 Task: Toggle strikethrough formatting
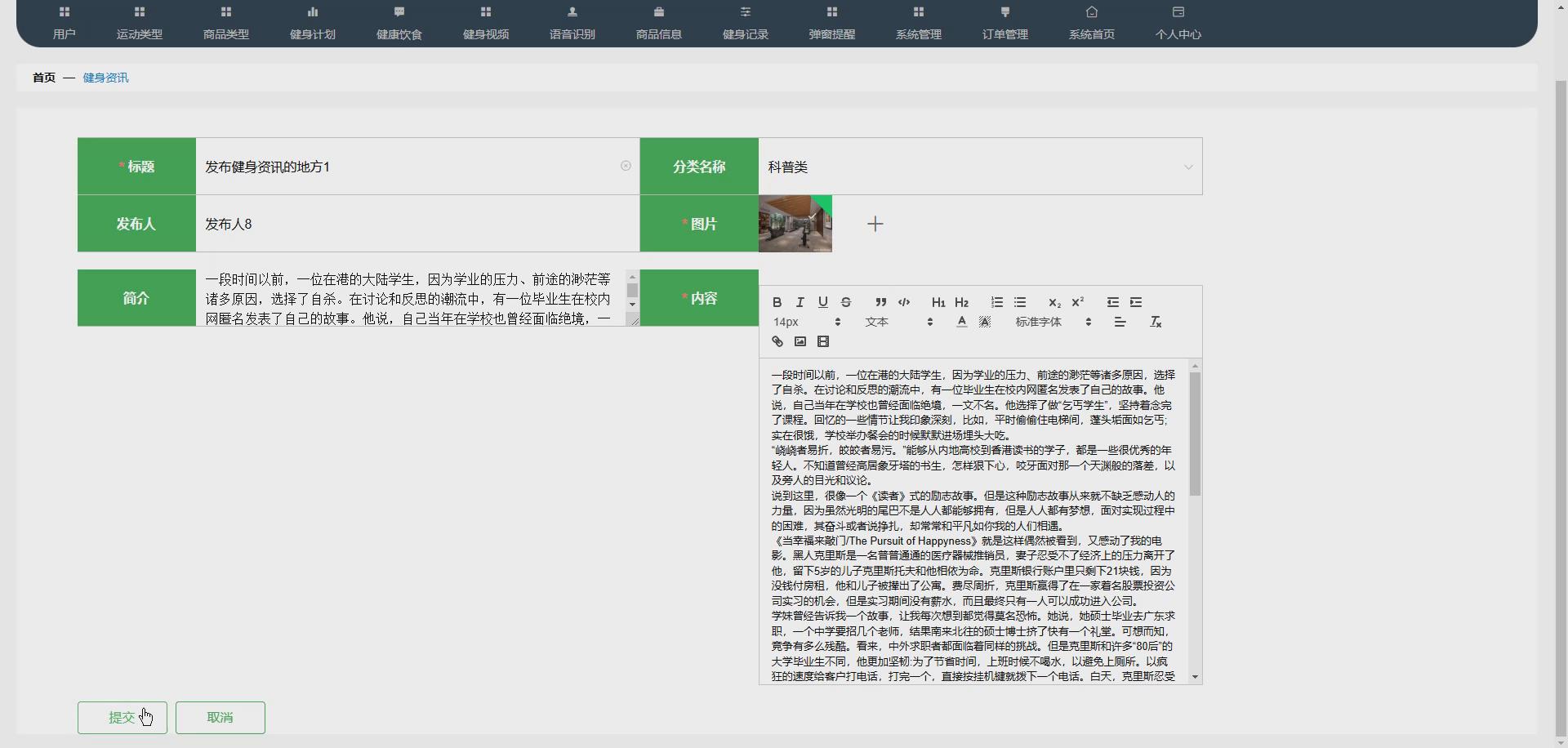coord(846,302)
